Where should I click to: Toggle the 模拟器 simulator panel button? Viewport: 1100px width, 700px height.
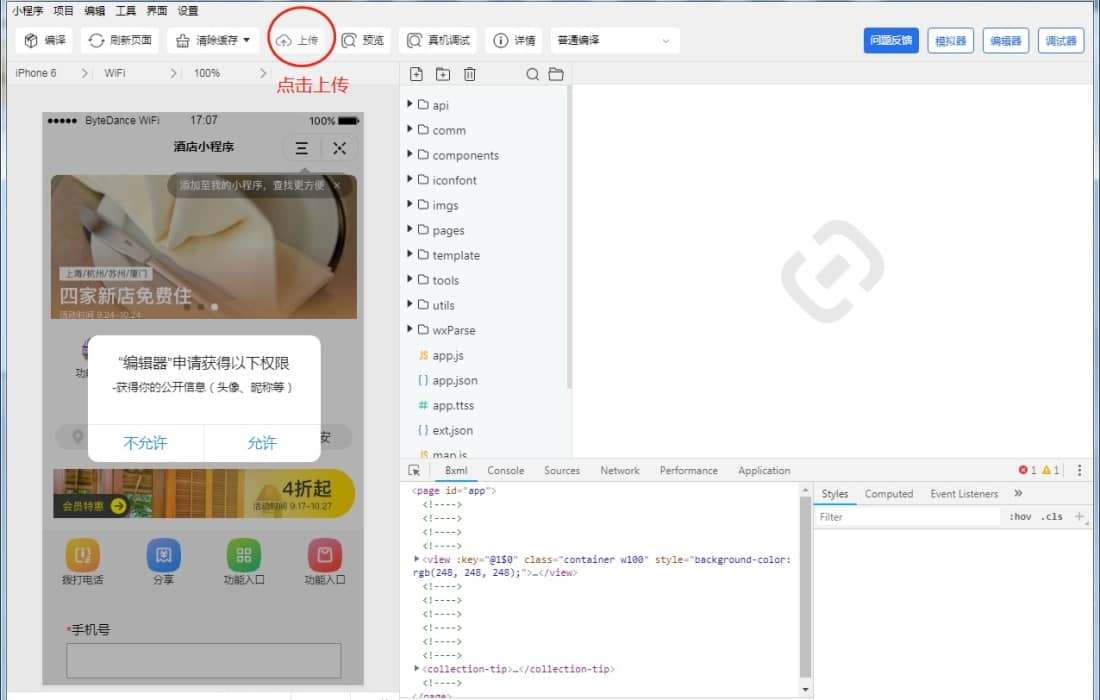pos(951,40)
